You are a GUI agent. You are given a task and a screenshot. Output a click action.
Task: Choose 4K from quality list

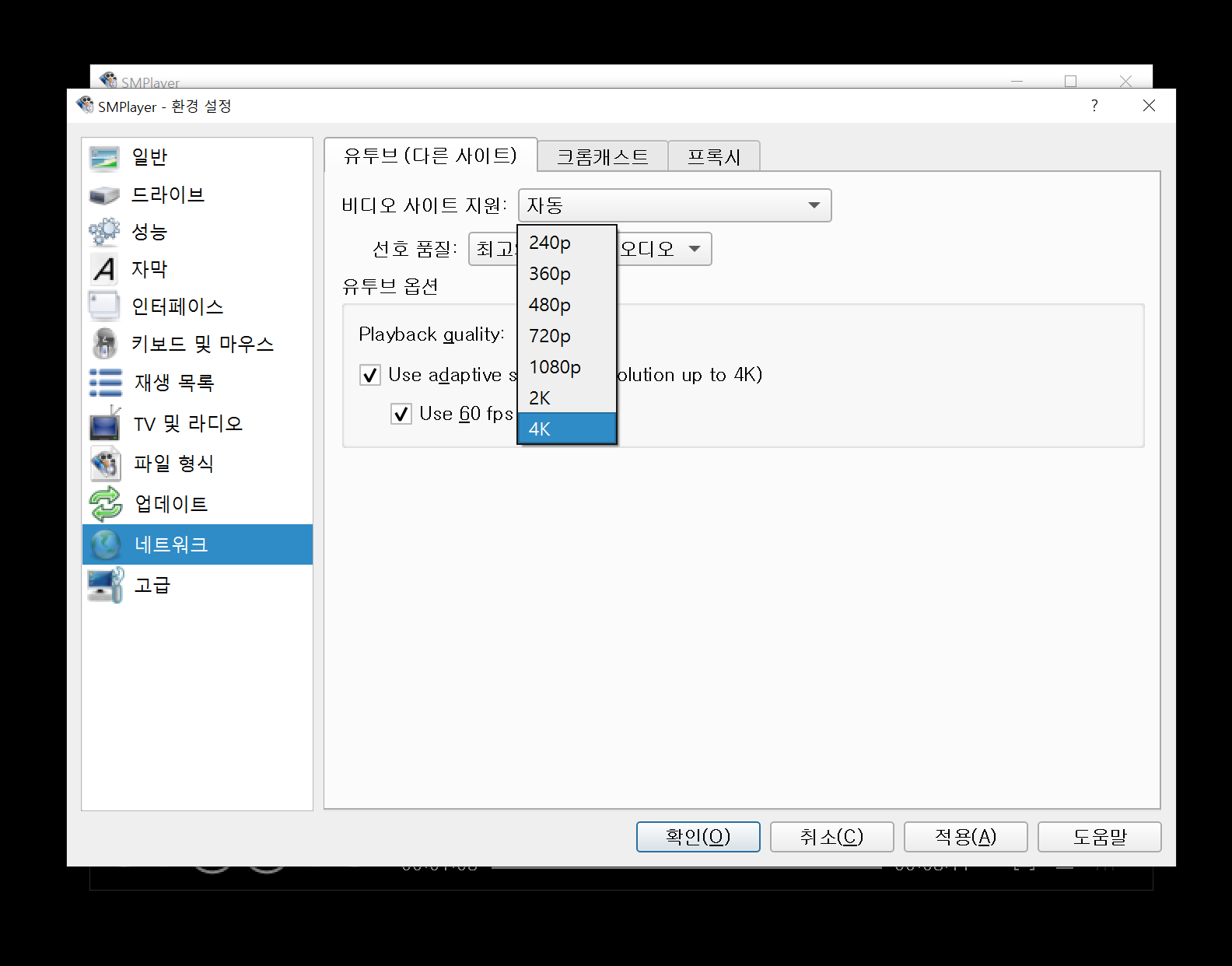[567, 429]
